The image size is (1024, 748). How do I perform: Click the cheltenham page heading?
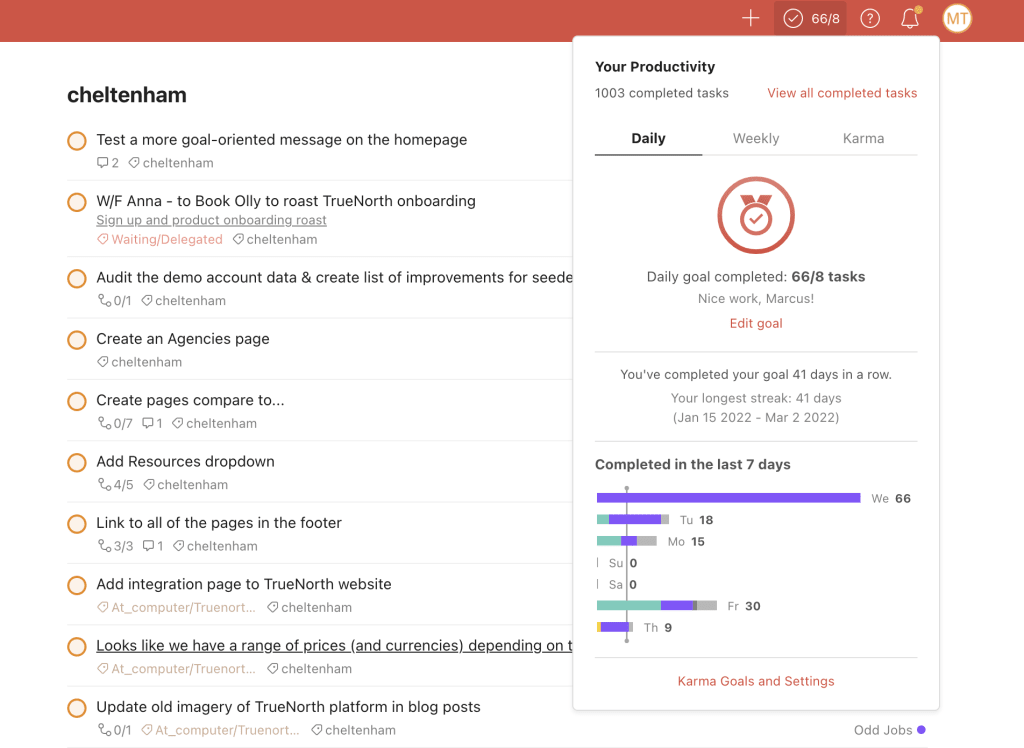point(127,95)
